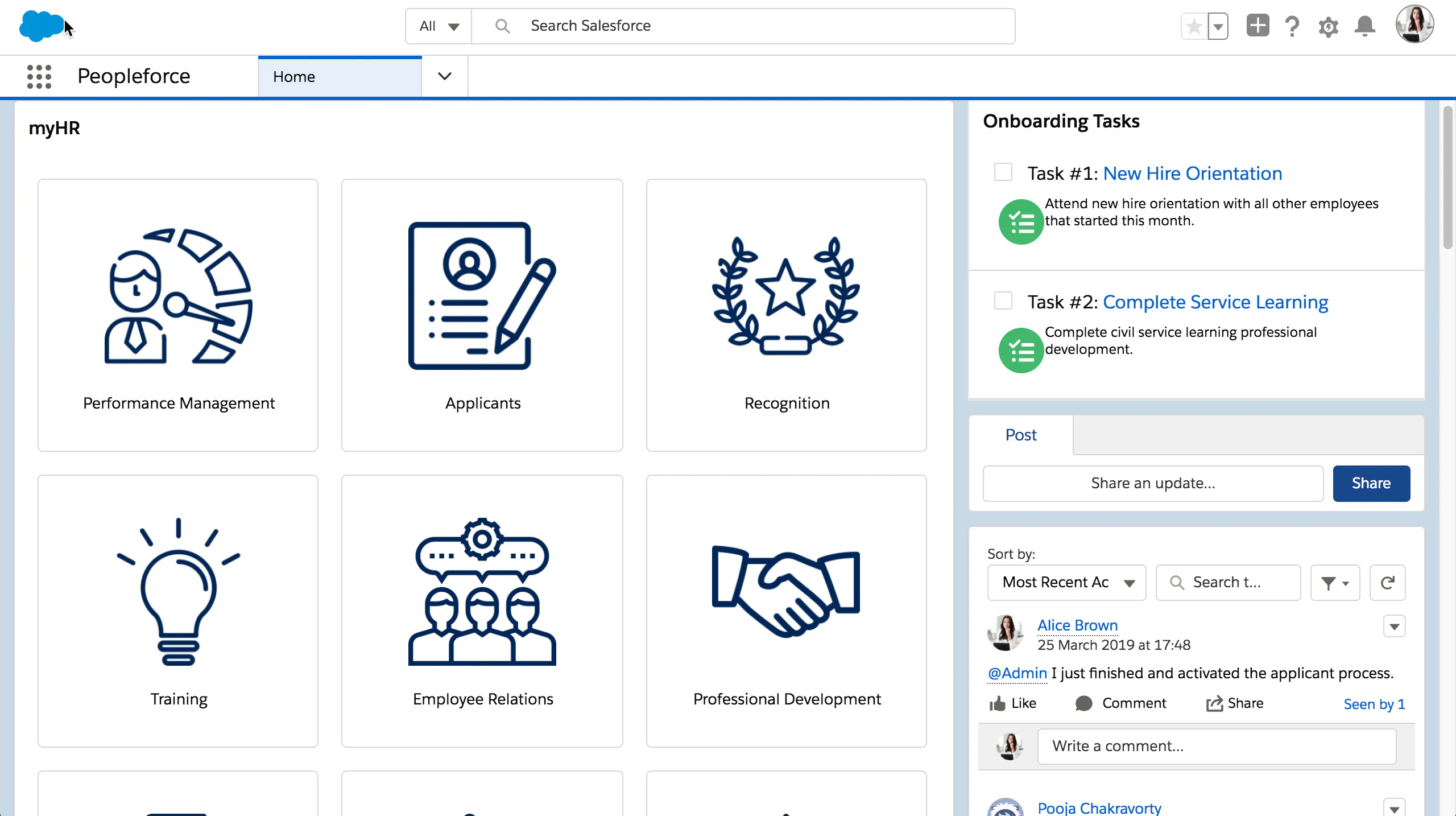Open the feed filter funnel icon
The width and height of the screenshot is (1456, 816).
(x=1335, y=582)
